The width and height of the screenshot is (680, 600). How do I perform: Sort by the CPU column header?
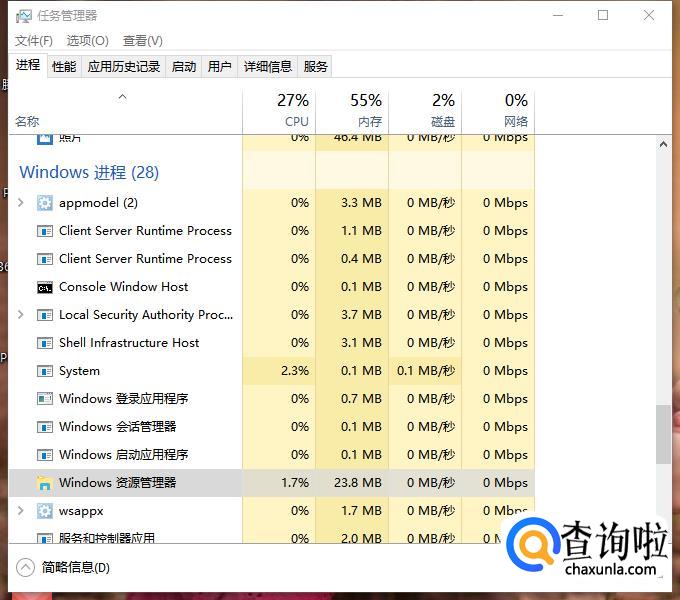coord(279,111)
